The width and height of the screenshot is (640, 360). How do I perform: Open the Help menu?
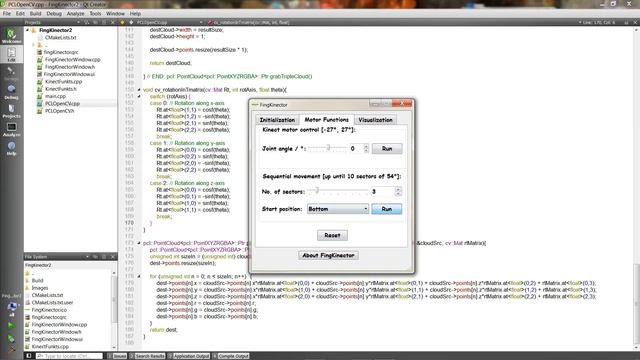click(135, 13)
